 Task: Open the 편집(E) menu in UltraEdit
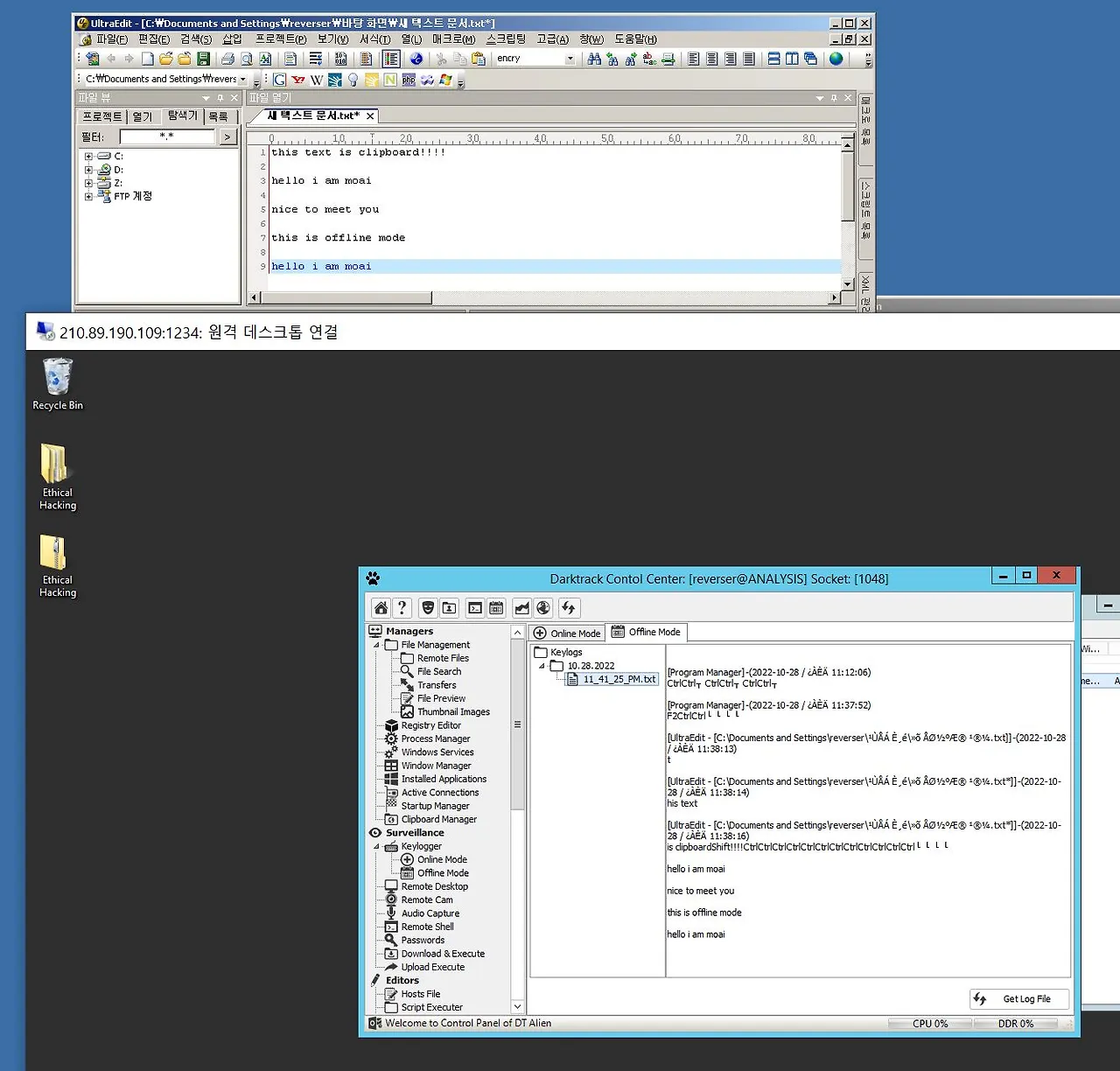coord(154,39)
